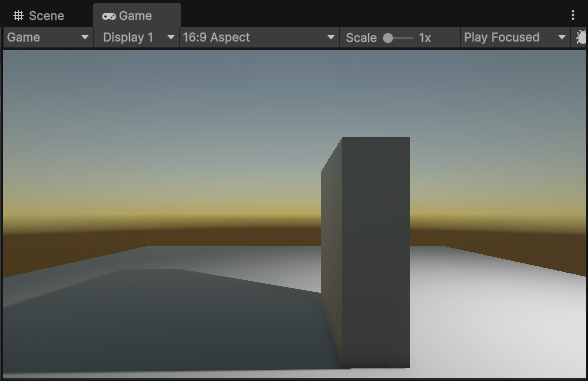The image size is (588, 381).
Task: Select the Game tab
Action: point(137,16)
